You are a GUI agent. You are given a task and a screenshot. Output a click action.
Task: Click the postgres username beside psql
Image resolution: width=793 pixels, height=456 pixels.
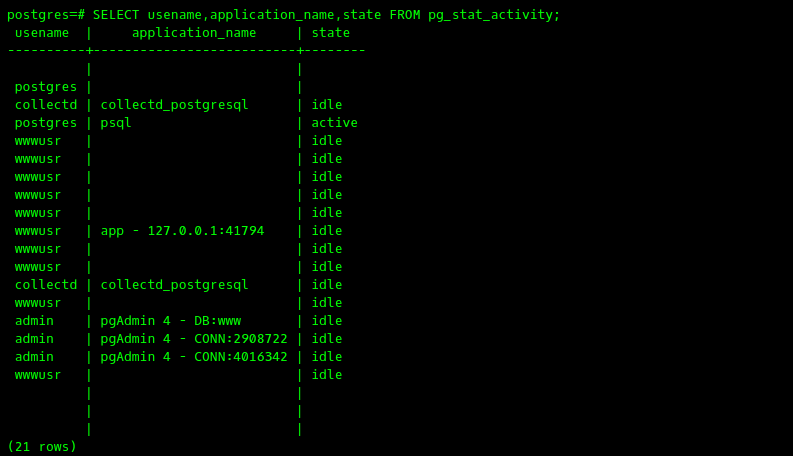(x=46, y=123)
